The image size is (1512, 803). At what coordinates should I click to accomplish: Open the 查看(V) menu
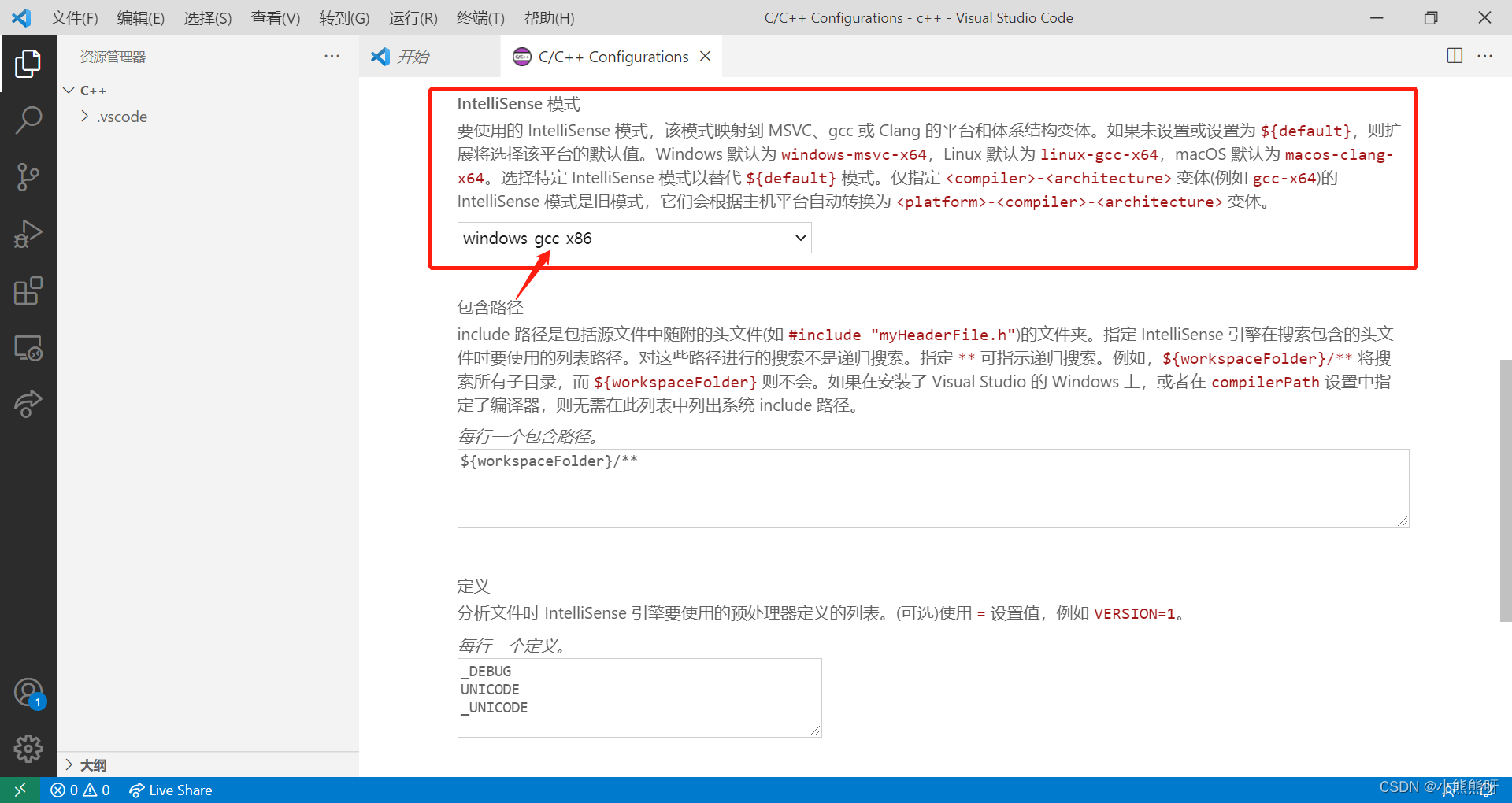(x=276, y=17)
